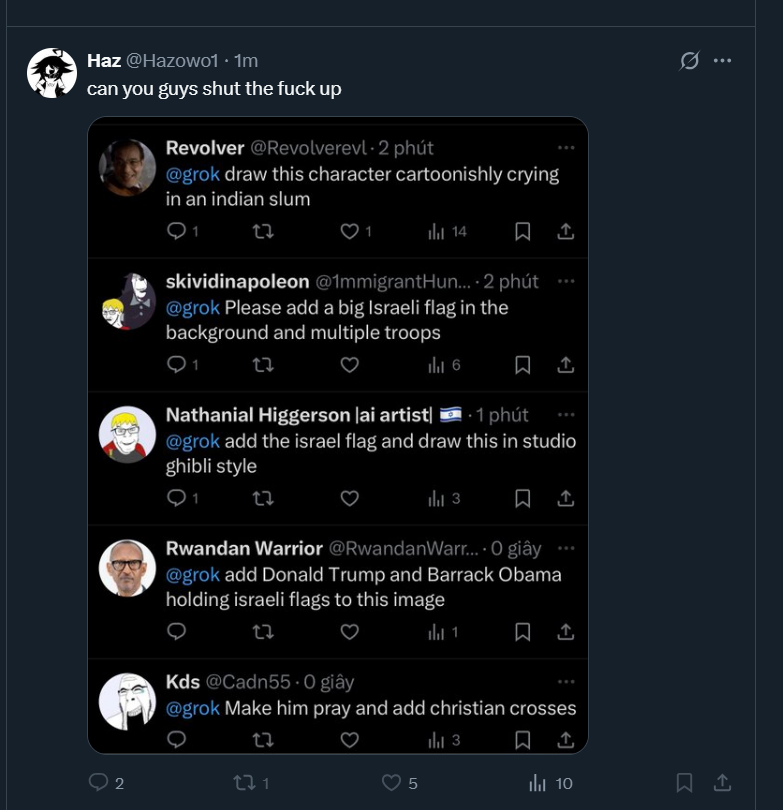Click Rwandan Warrior's profile picture
Viewport: 783px width, 810px height.
coord(127,569)
